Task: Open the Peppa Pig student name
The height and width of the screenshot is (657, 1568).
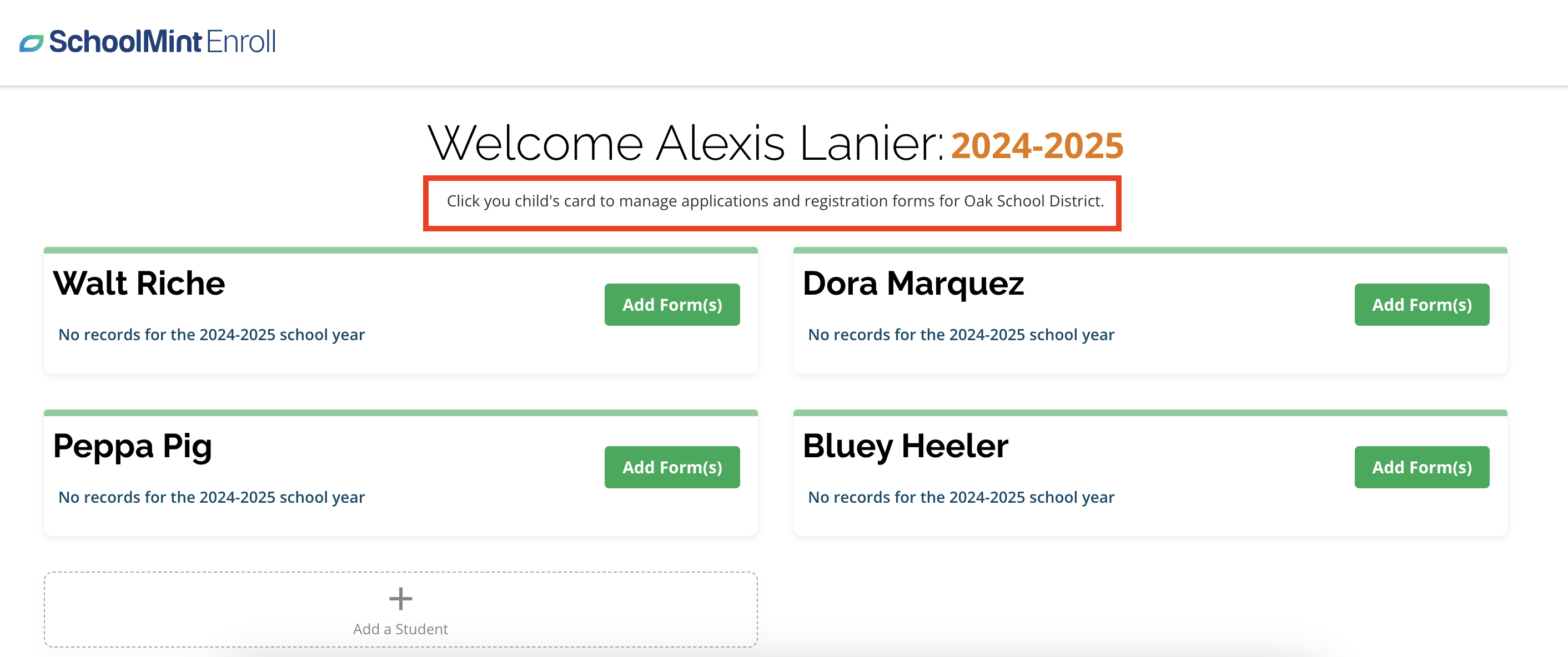Action: pos(133,447)
